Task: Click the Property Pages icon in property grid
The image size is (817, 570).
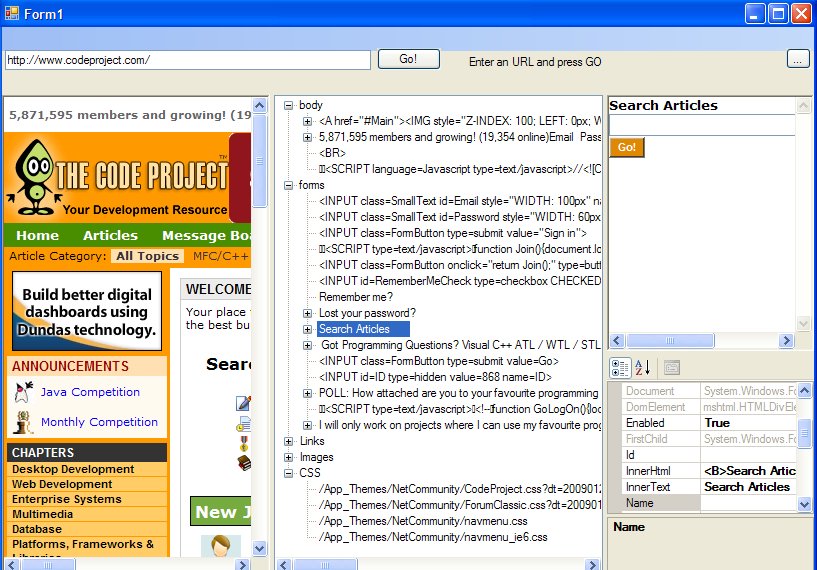Action: point(672,368)
